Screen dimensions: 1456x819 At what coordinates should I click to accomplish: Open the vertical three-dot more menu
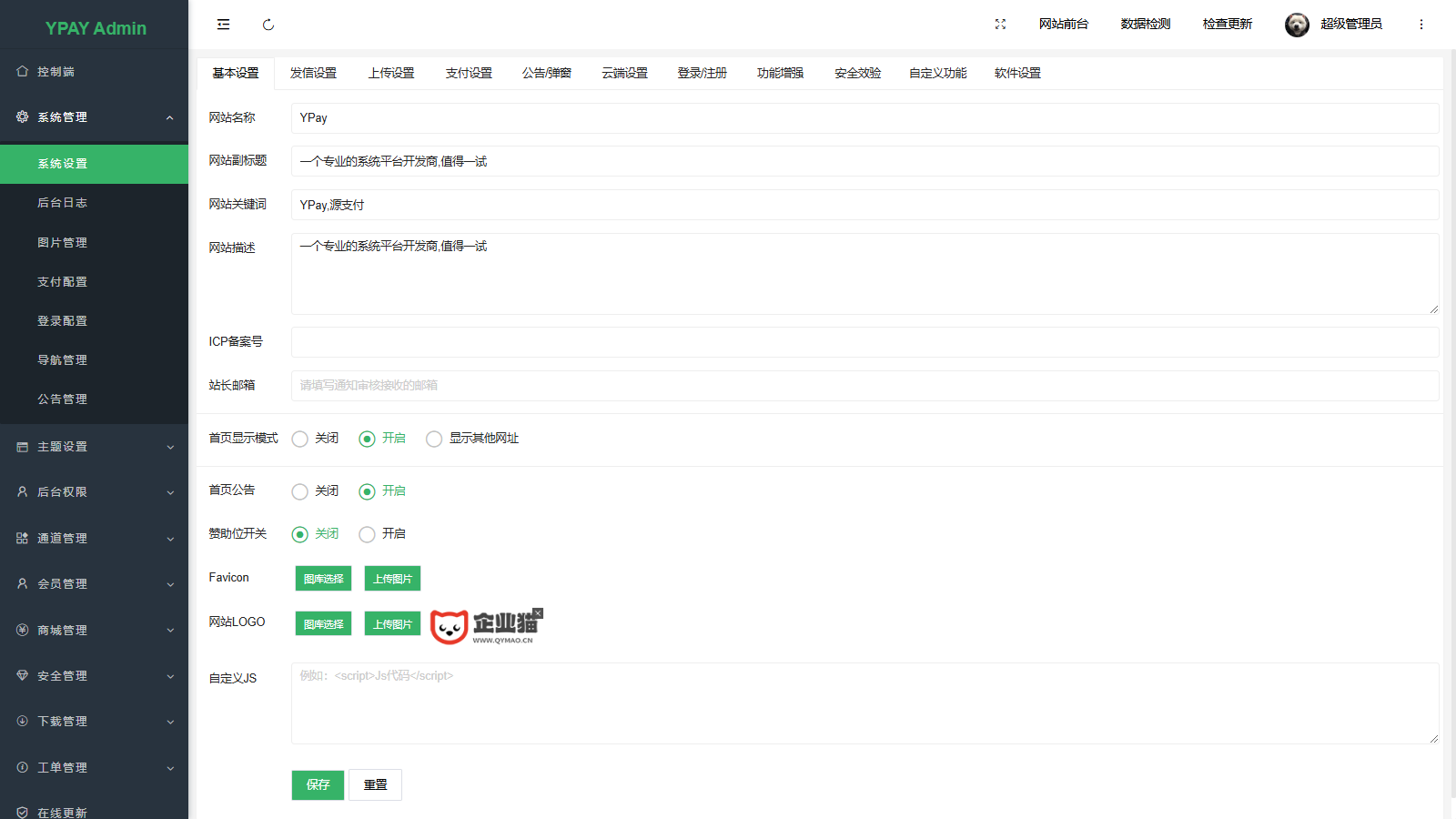1421,25
